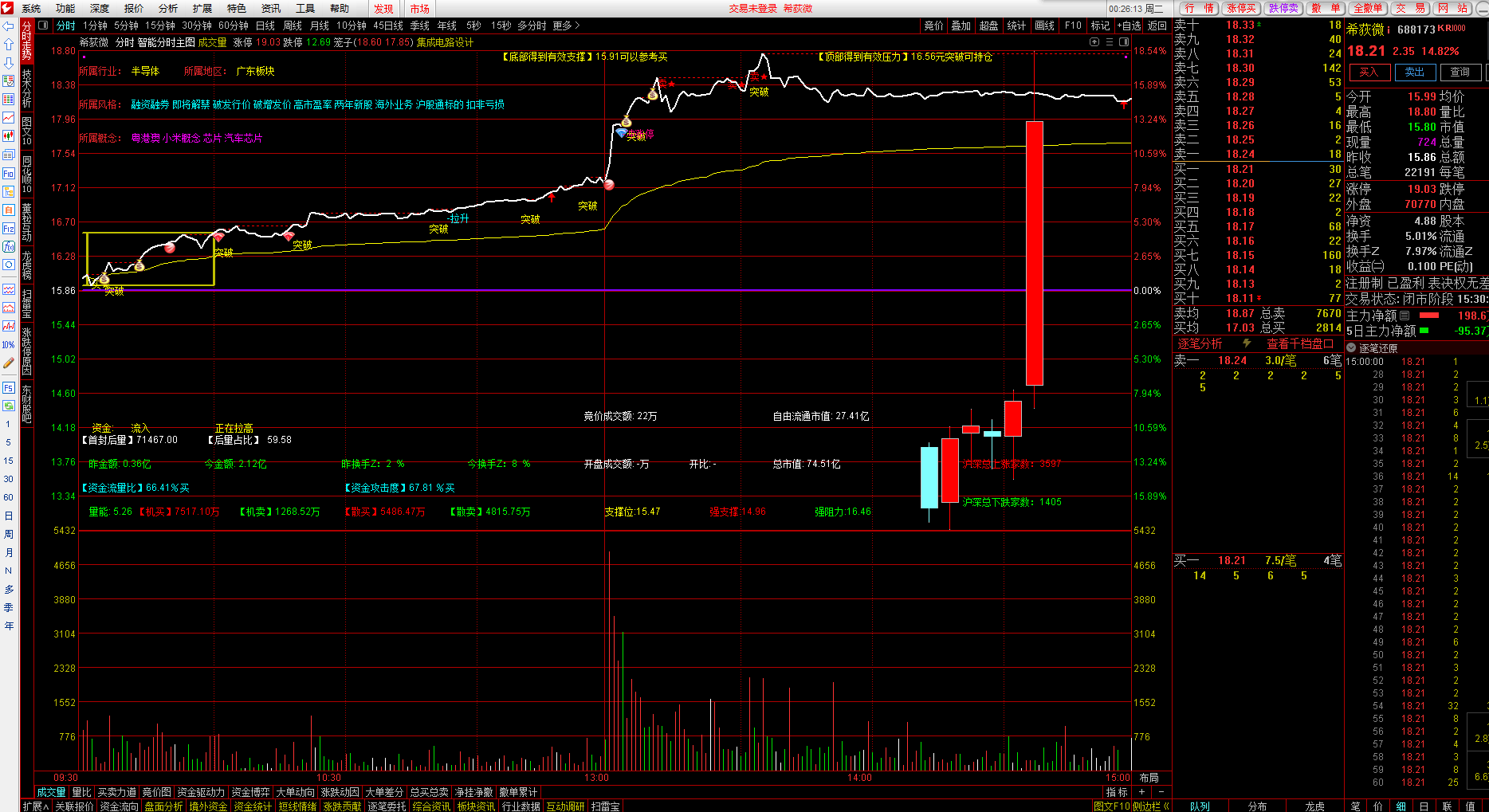Click the 查看千档盘口 link
Screen dimensions: 1489x812
pyautogui.click(x=1299, y=343)
